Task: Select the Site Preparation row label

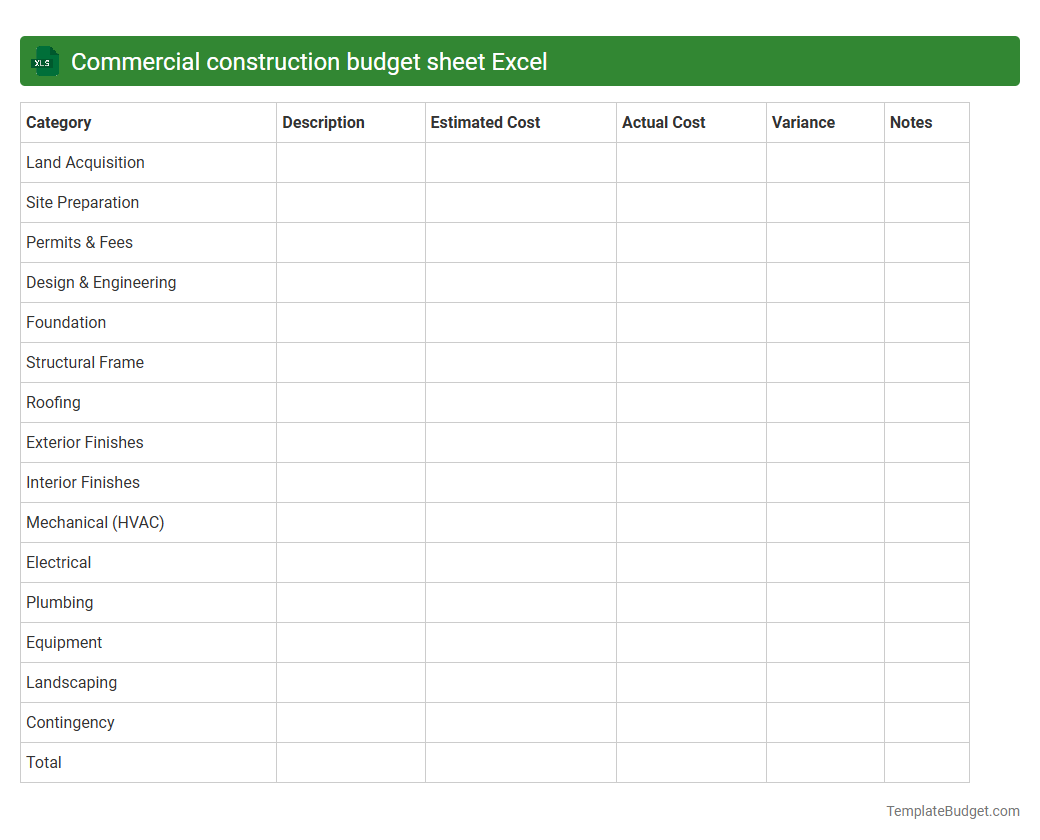Action: click(x=82, y=202)
